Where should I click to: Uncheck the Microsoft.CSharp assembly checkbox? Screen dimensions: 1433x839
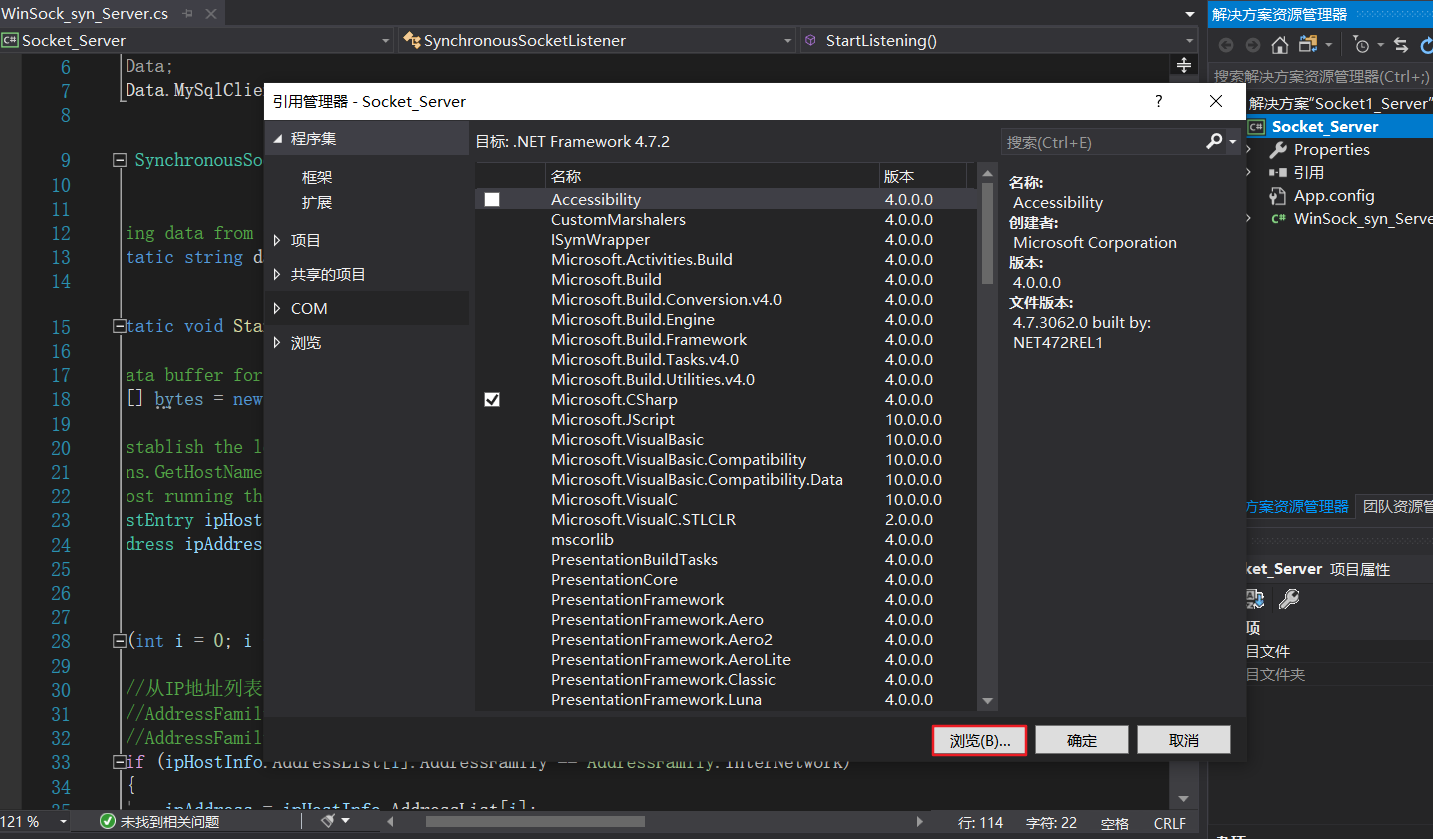(492, 400)
